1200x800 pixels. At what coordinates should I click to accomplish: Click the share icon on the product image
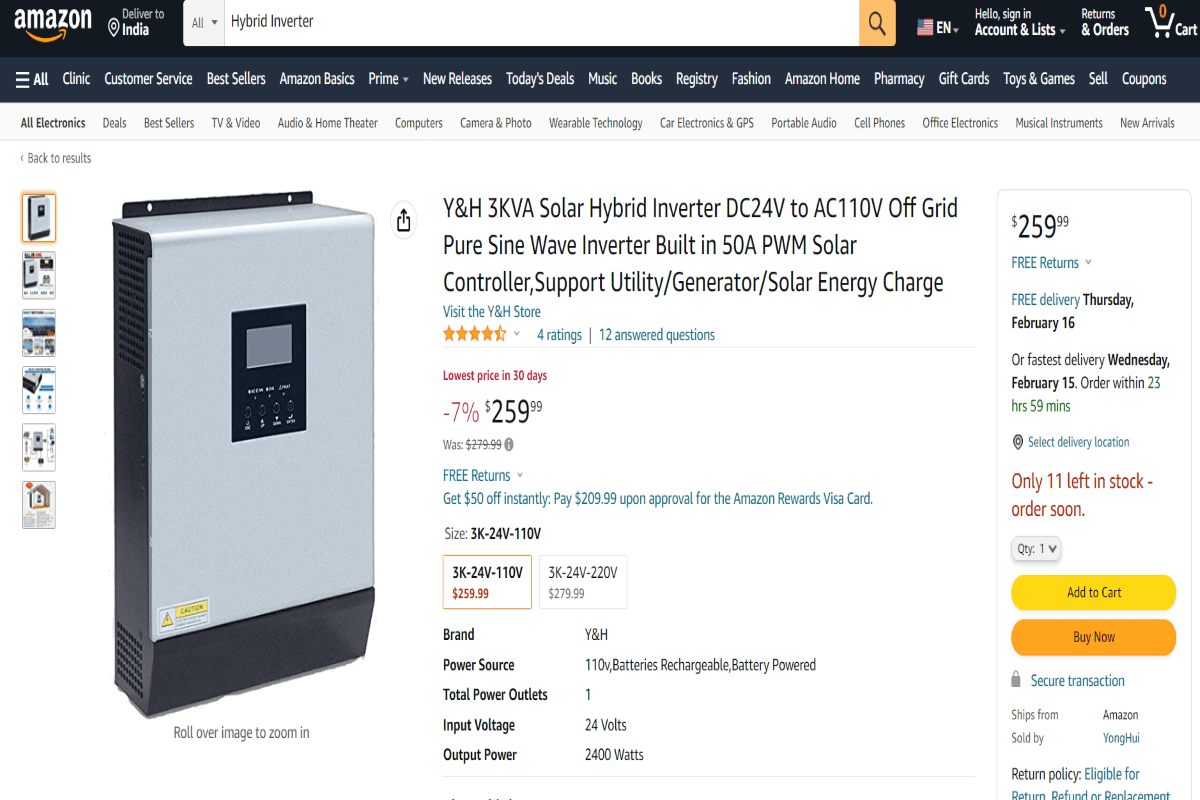tap(403, 220)
